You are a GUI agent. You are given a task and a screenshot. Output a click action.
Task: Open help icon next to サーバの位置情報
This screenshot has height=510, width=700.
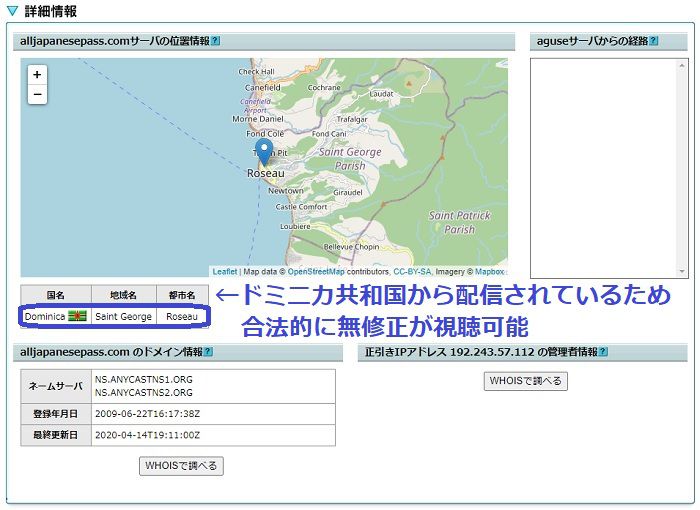point(215,41)
